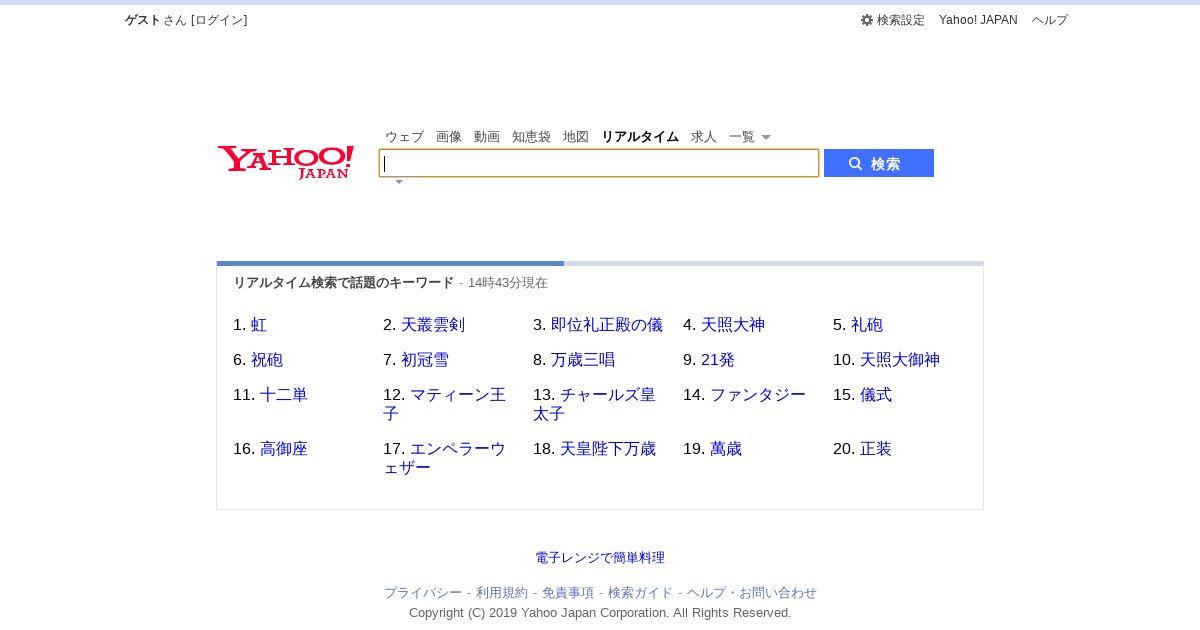
Task: Open trending keyword 初冠雪
Action: [x=425, y=360]
